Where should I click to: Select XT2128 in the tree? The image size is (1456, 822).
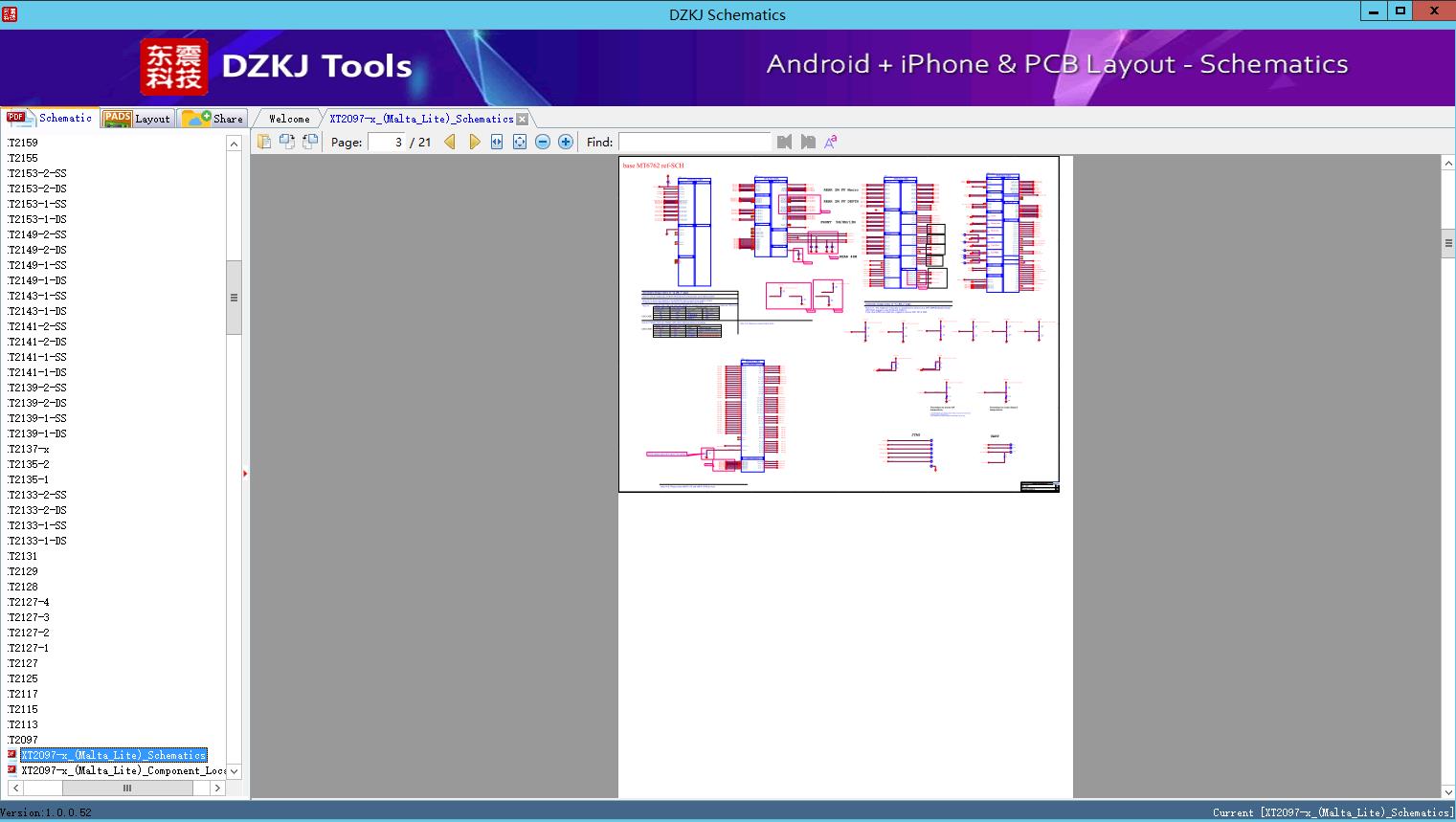coord(23,587)
